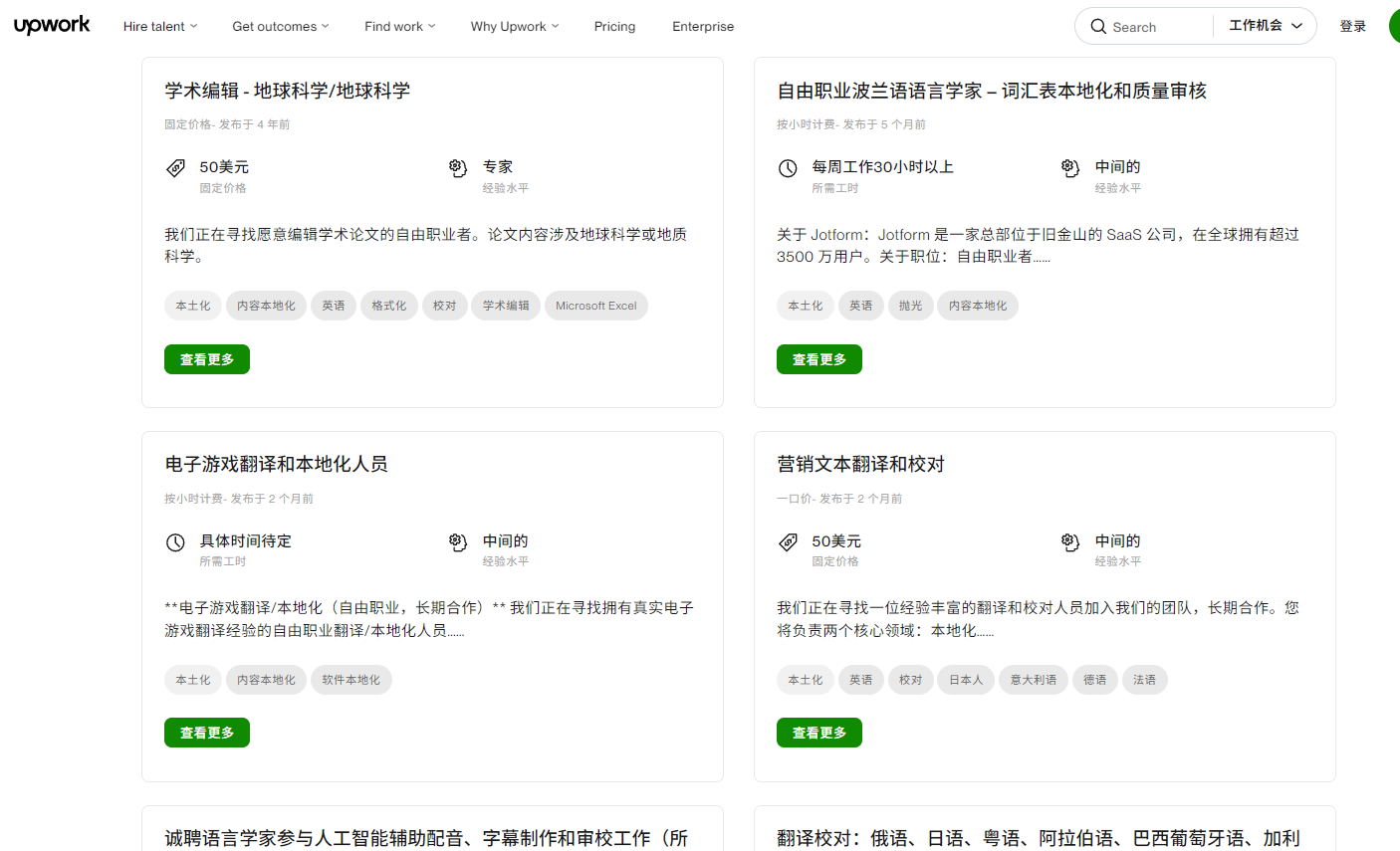Click the experience icon in 营销文本翻译和校对 card
Screen dimensions: 1400x851
tap(1070, 542)
